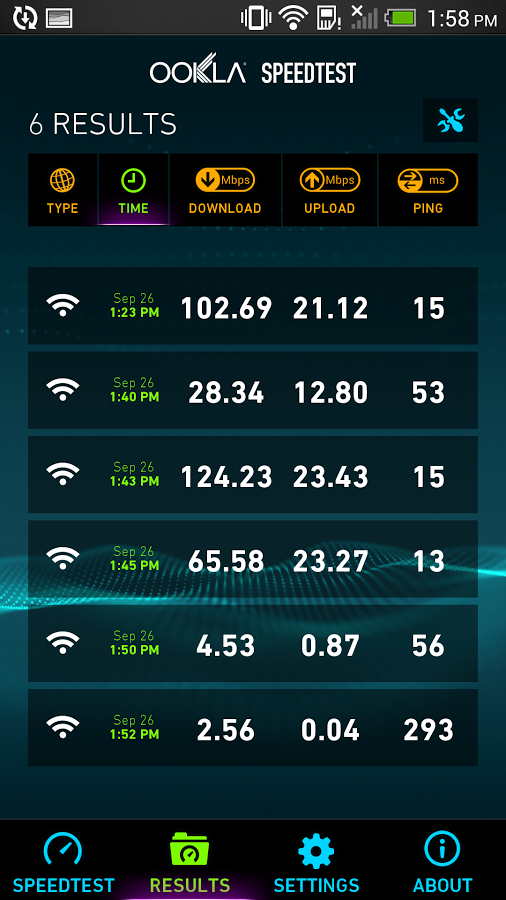506x900 pixels.
Task: Tap the status bar battery icon
Action: click(402, 18)
